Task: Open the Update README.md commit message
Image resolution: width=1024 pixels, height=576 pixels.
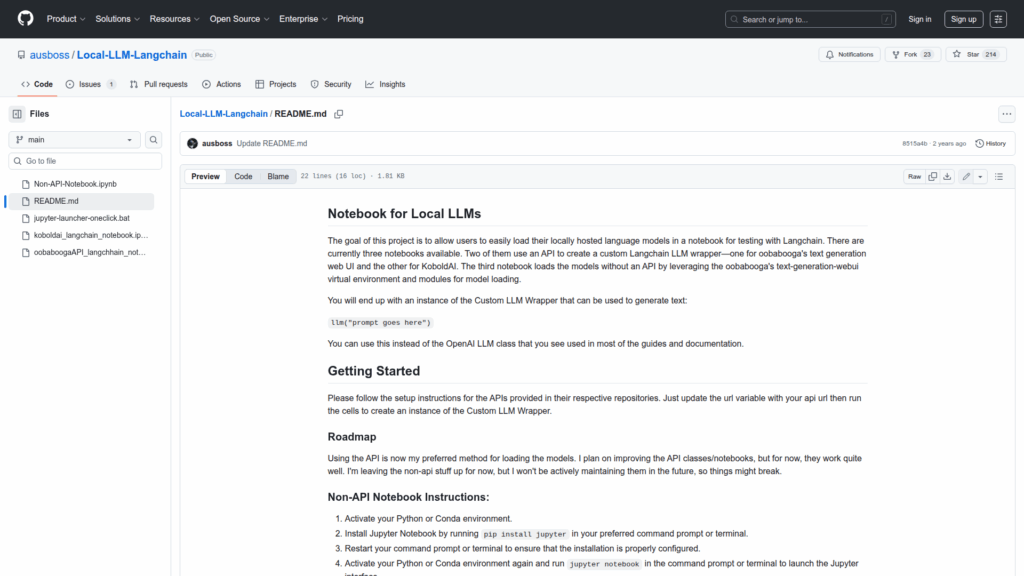Action: (x=272, y=144)
